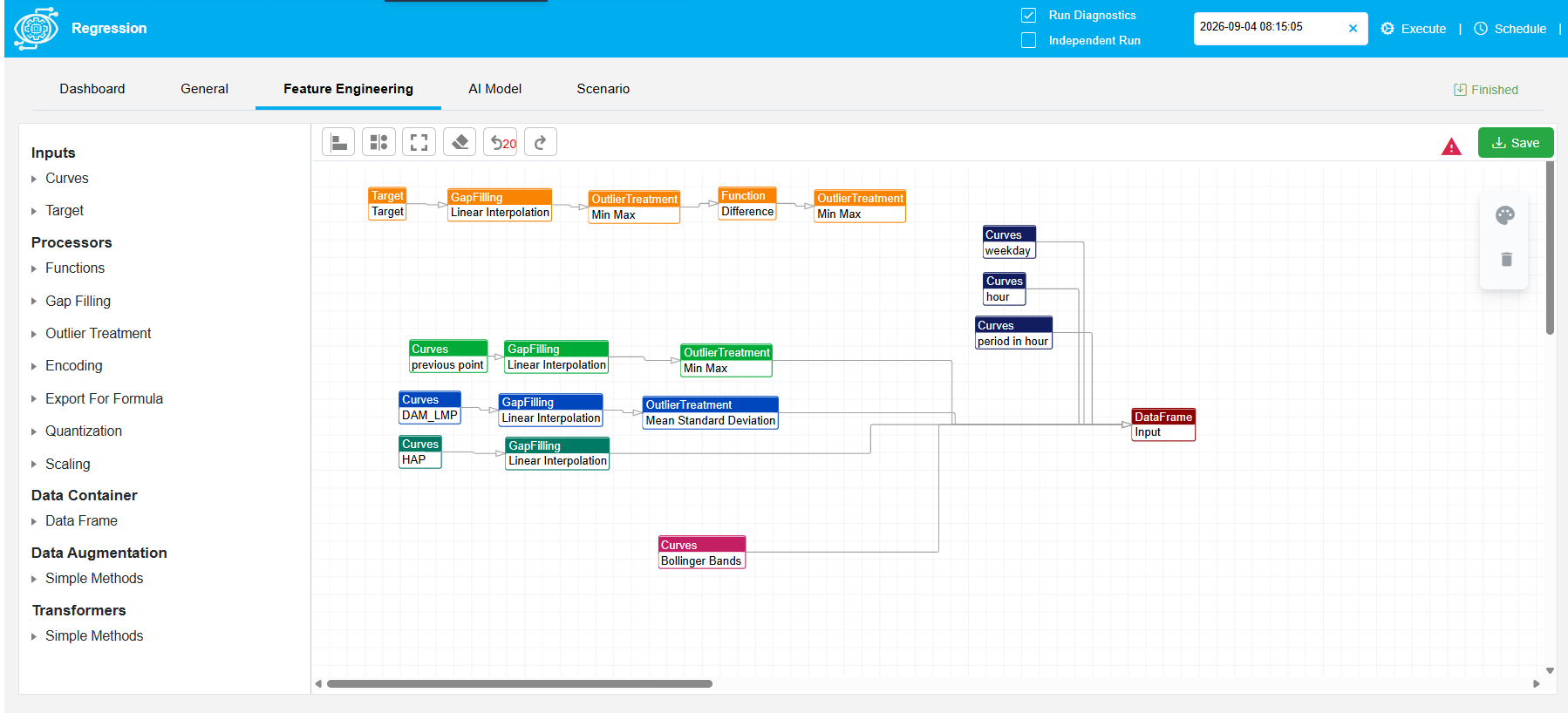Click the Execute gear icon

coord(1387,29)
